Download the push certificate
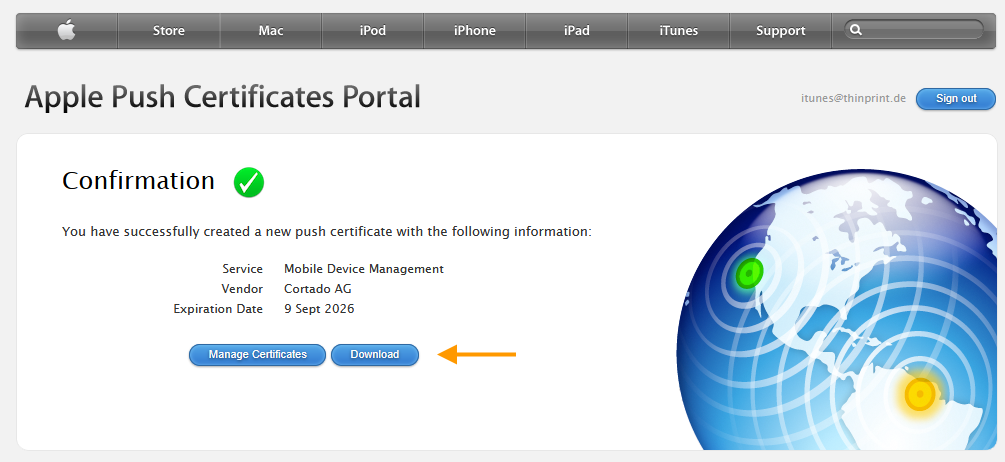1005x462 pixels. point(374,354)
